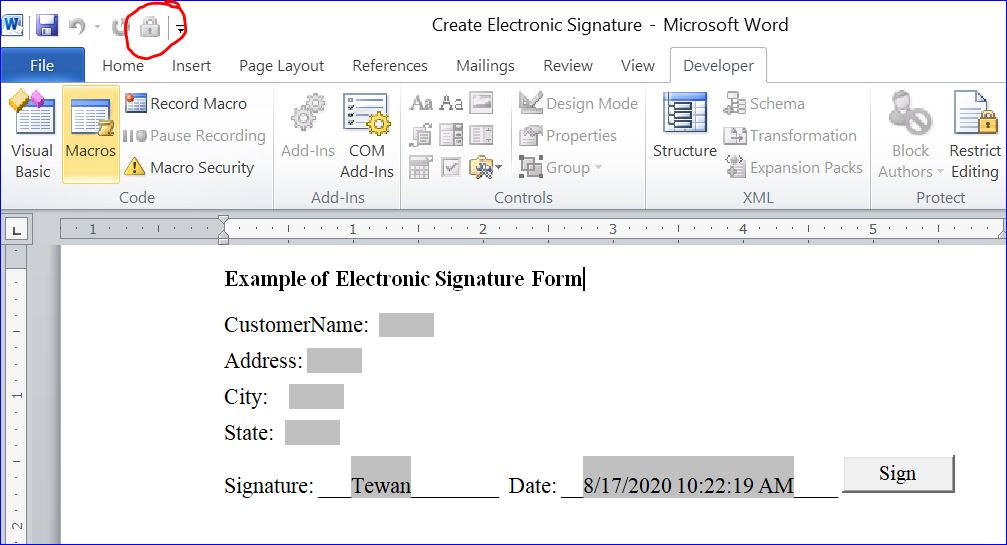Switch to the Review tab

(568, 65)
